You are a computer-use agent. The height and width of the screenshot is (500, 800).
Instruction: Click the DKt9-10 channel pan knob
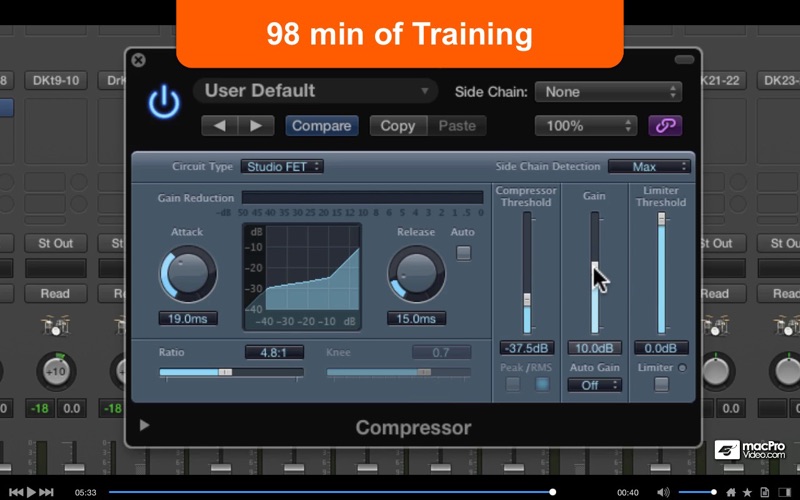pos(56,371)
